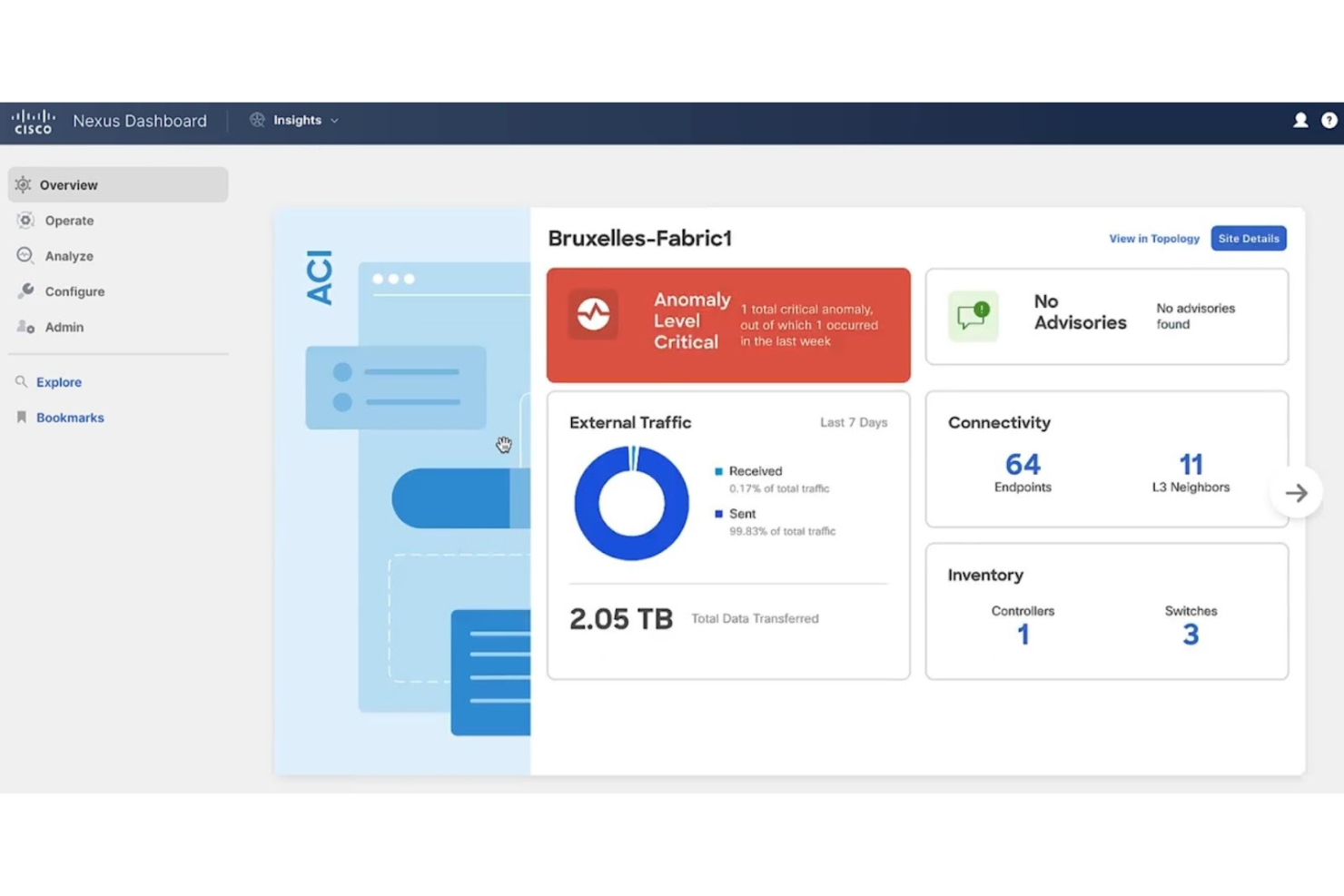Select the Overview gear icon in sidebar
Screen dimensions: 1344x896
pyautogui.click(x=24, y=184)
